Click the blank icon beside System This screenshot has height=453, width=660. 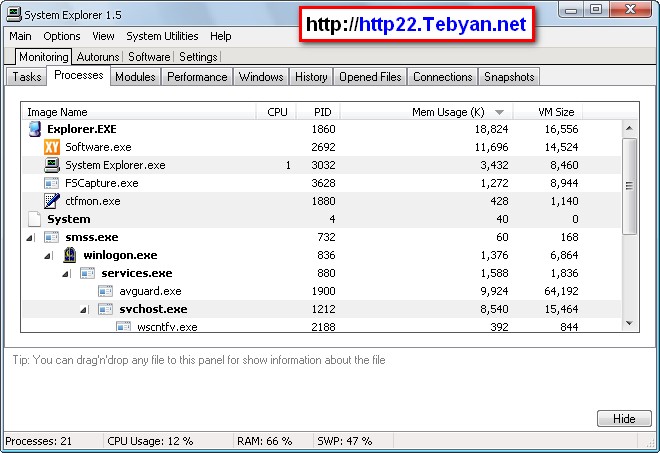(x=34, y=219)
